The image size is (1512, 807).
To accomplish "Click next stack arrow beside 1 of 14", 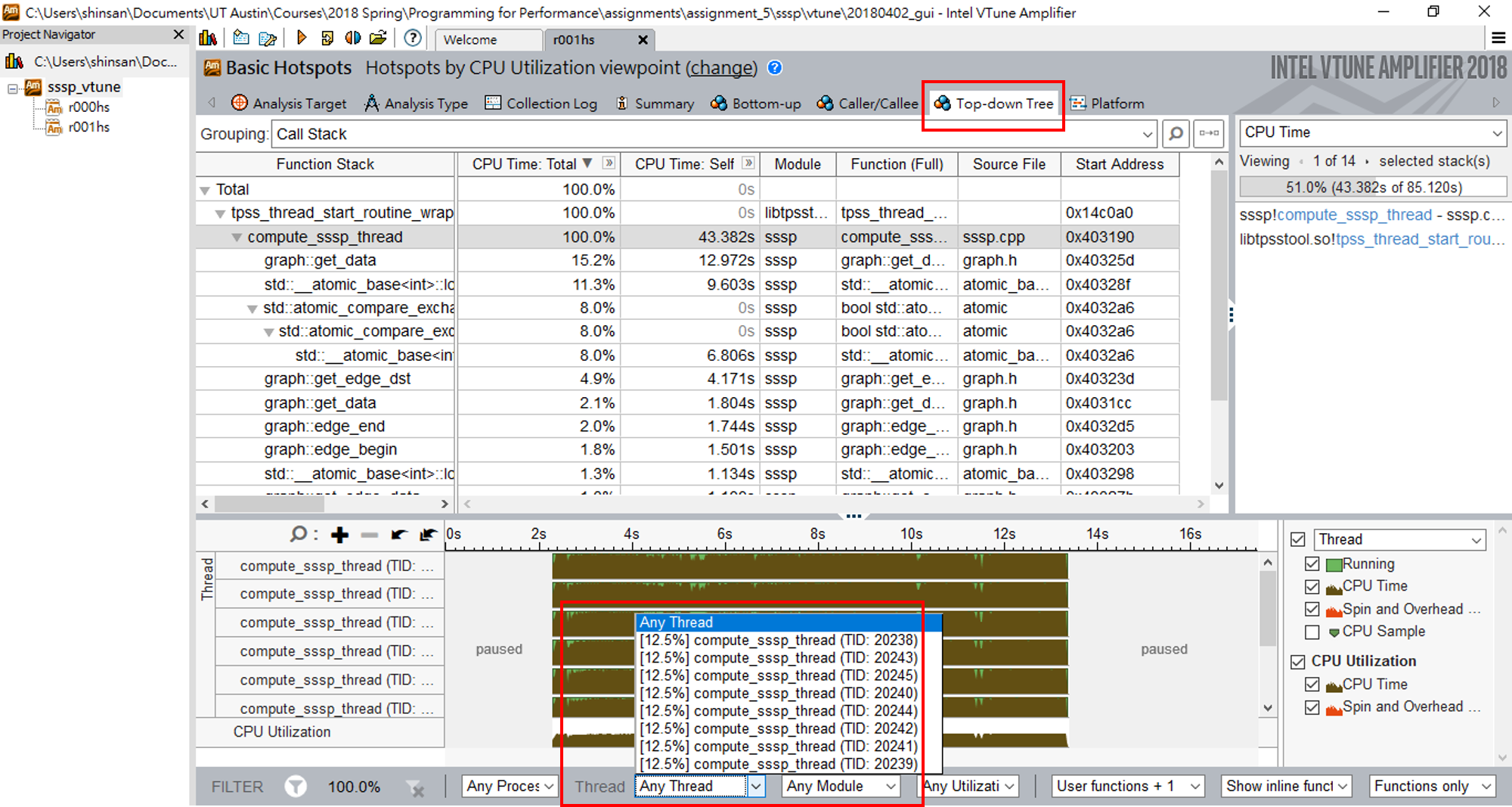I will pyautogui.click(x=1367, y=162).
